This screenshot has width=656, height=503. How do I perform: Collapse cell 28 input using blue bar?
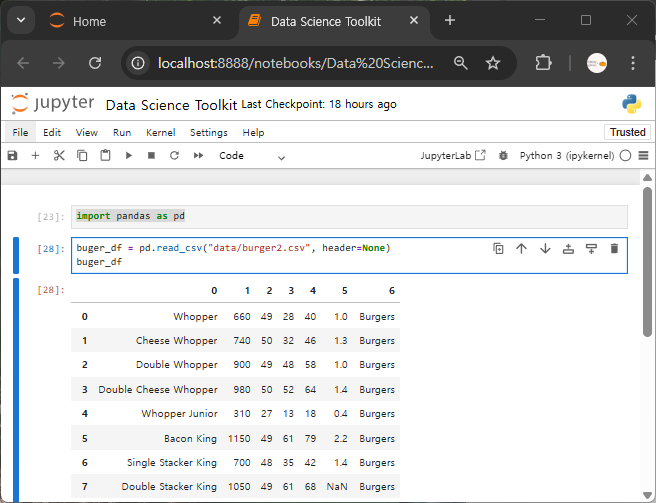click(16, 255)
